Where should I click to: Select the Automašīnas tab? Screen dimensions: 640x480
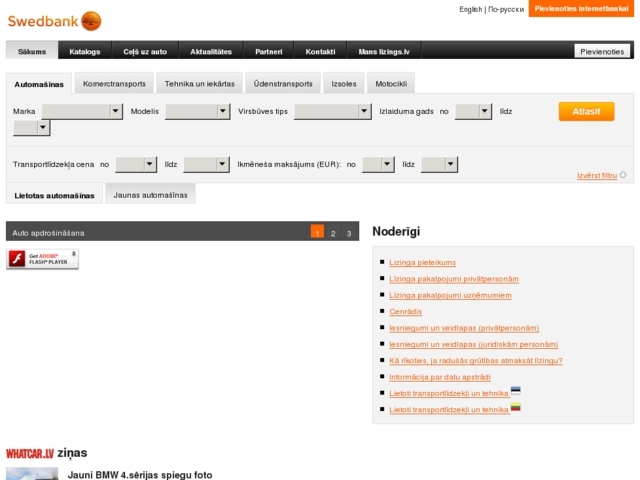tap(39, 84)
